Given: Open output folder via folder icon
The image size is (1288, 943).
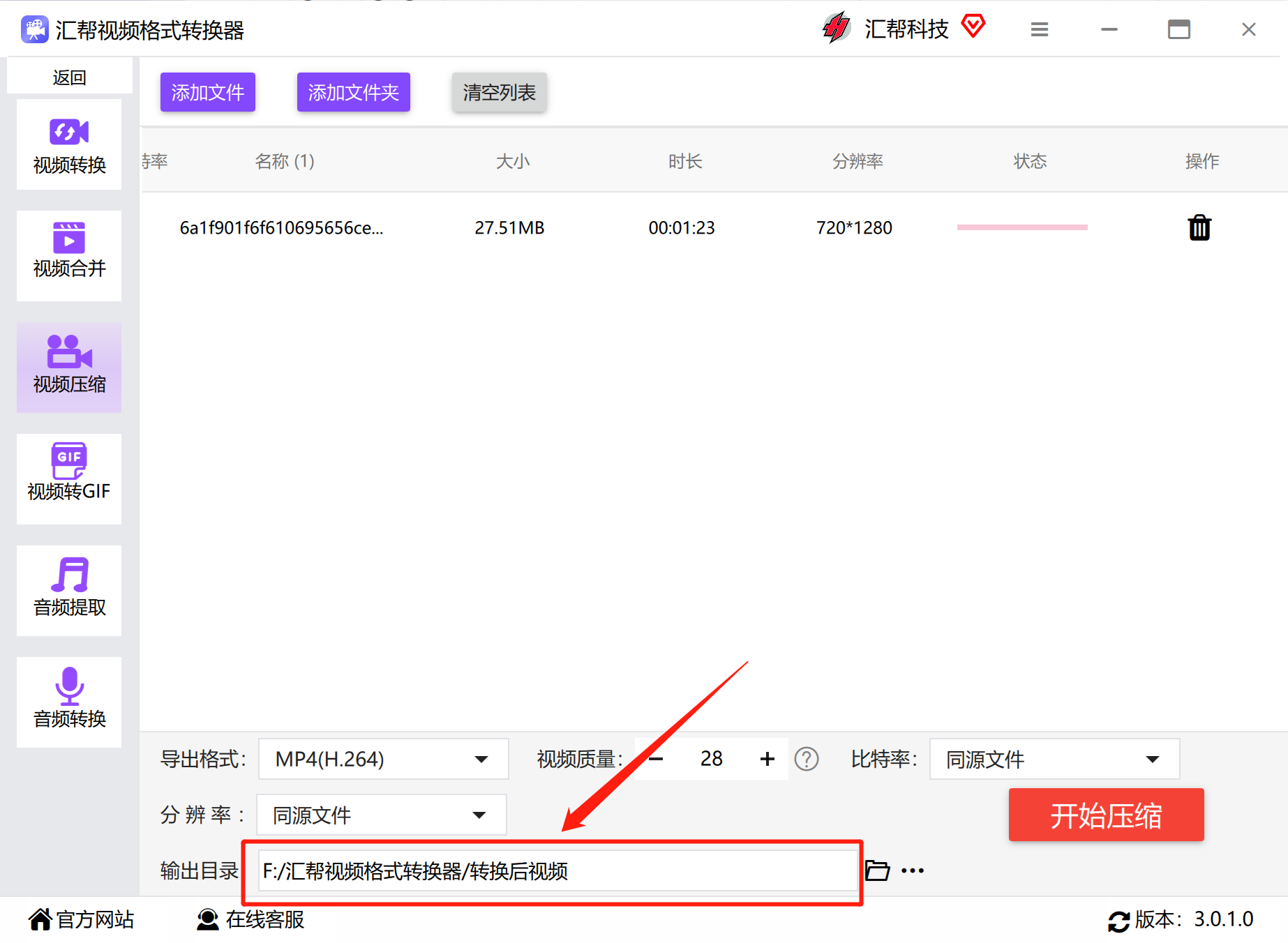Looking at the screenshot, I should click(877, 870).
